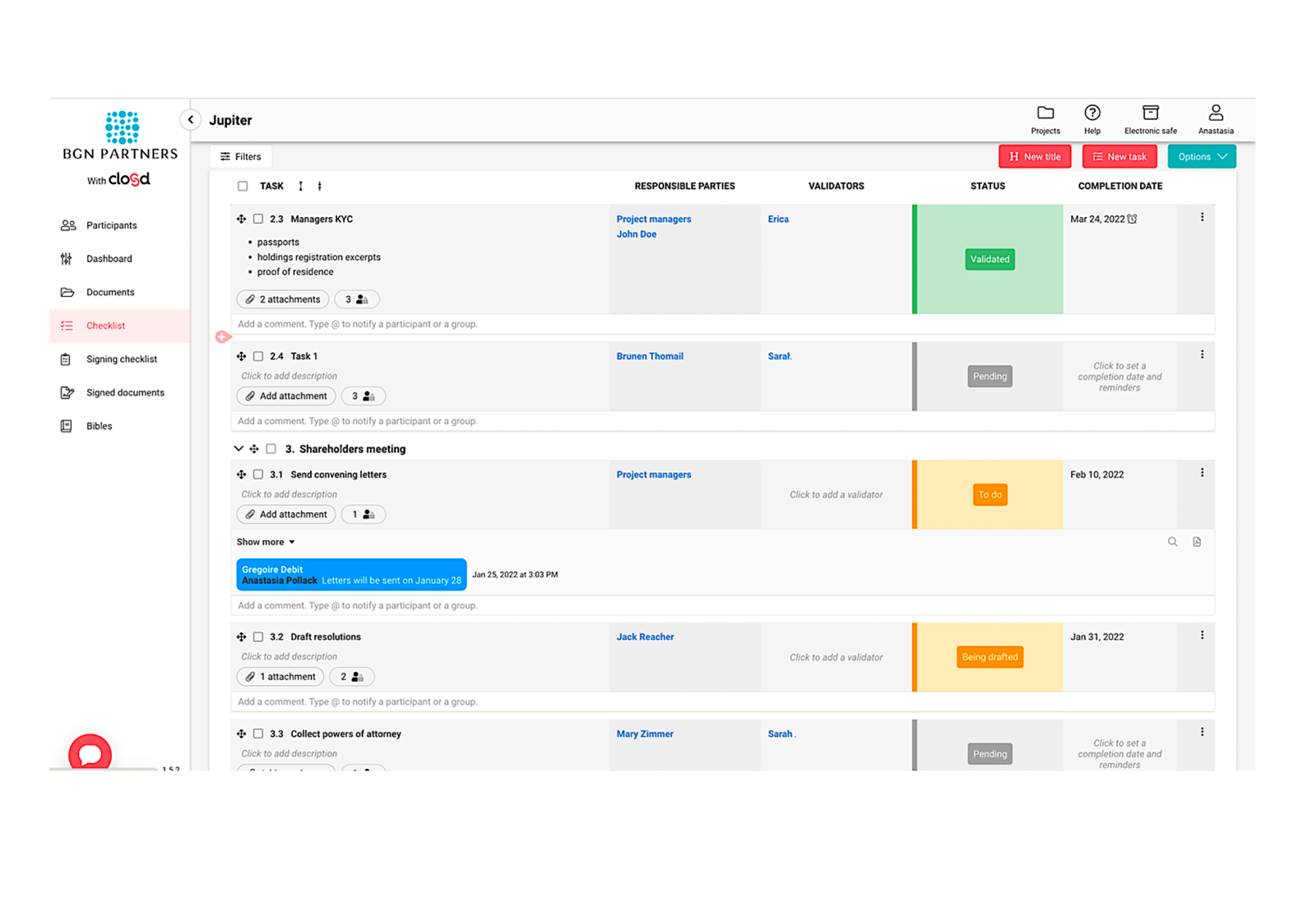Click the collapse sidebar arrow icon
Screen dimensions: 1316x912
191,120
